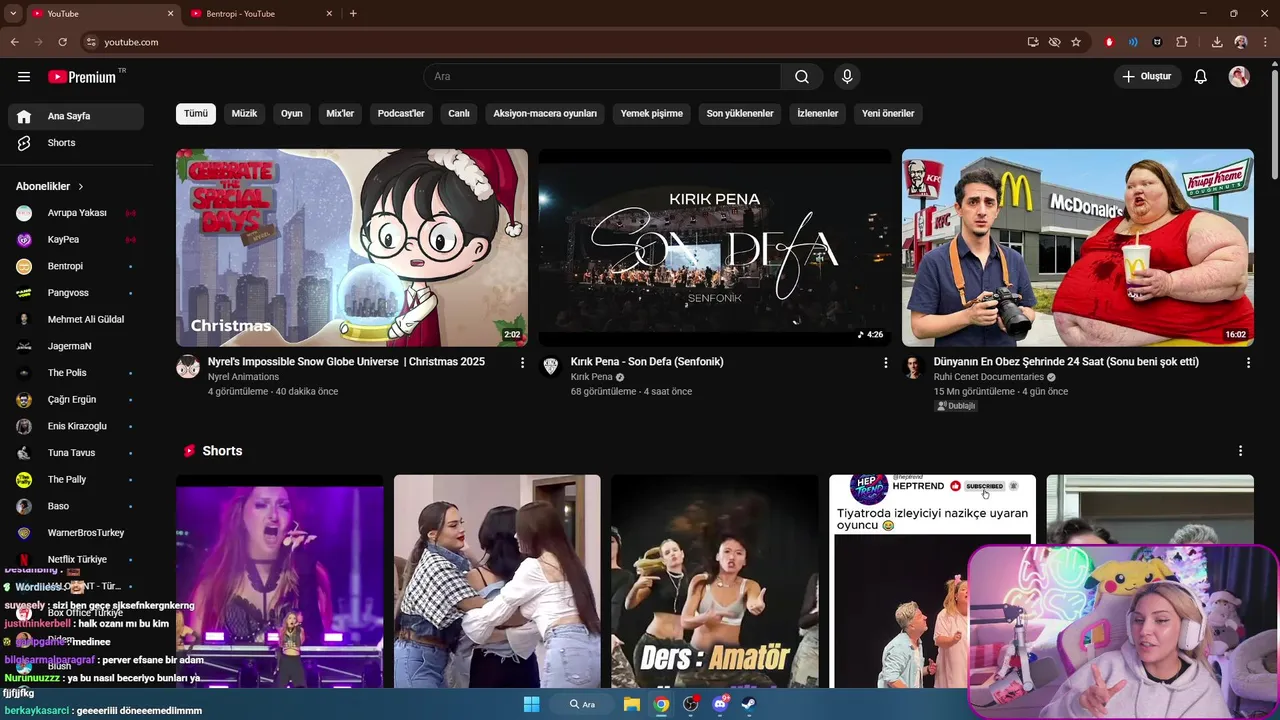Select the Son yüklenenler chip

[x=740, y=113]
